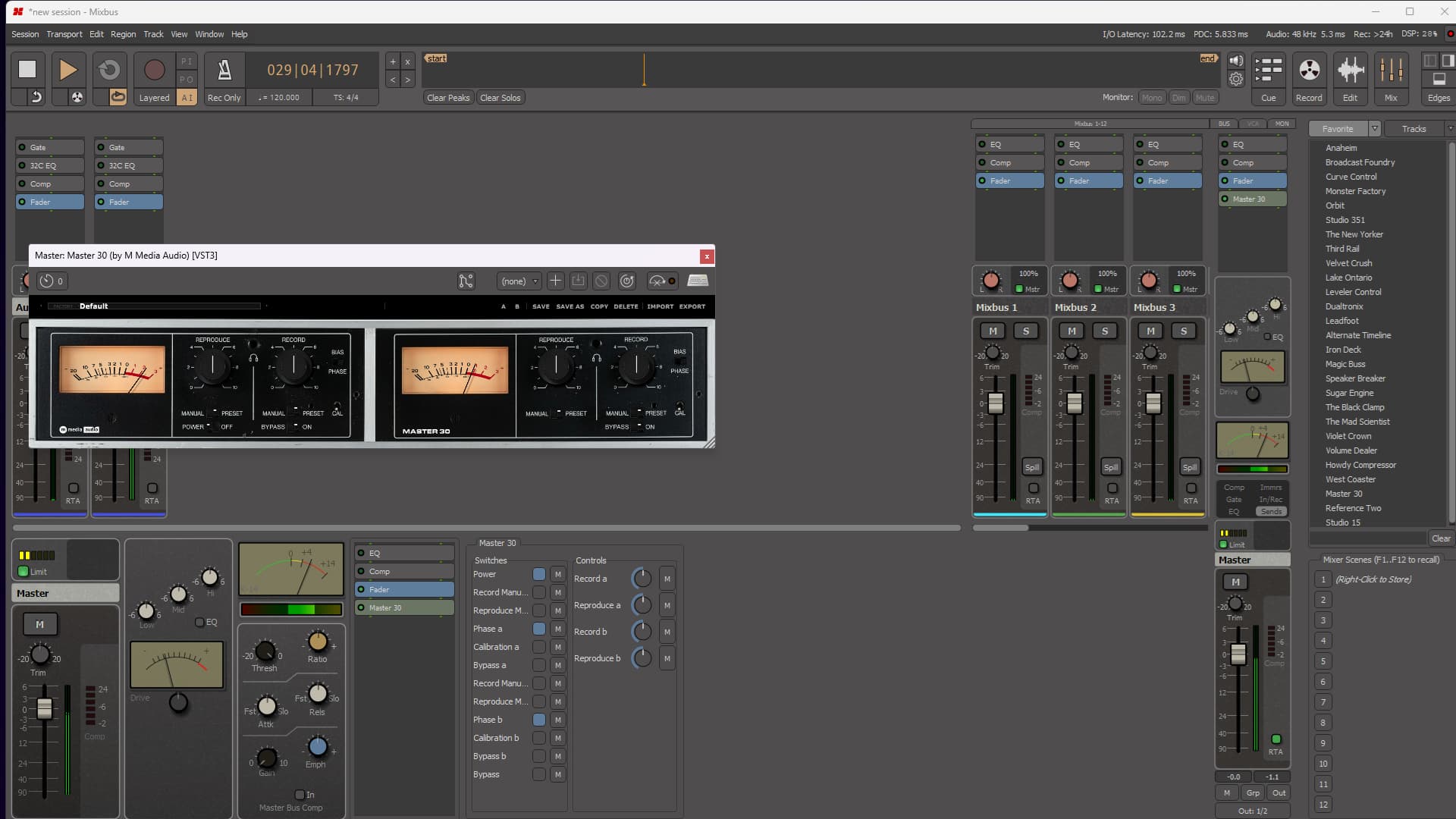Toggle the left editor list edge icon
1456x819 pixels.
tap(1430, 61)
